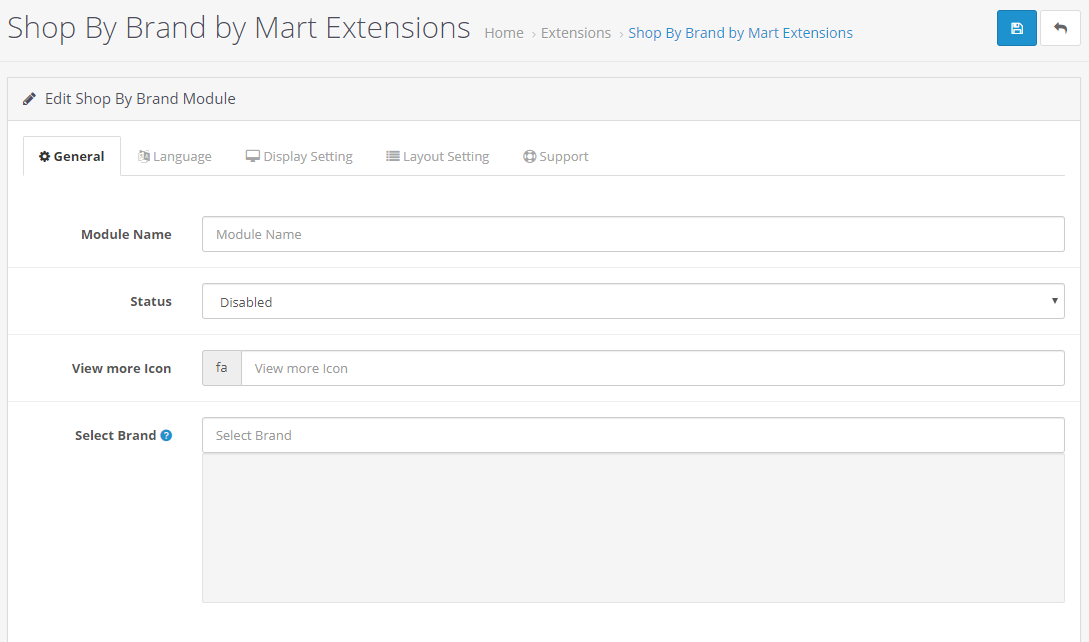Viewport: 1089px width, 642px height.
Task: Click the back arrow button
Action: 1060,28
